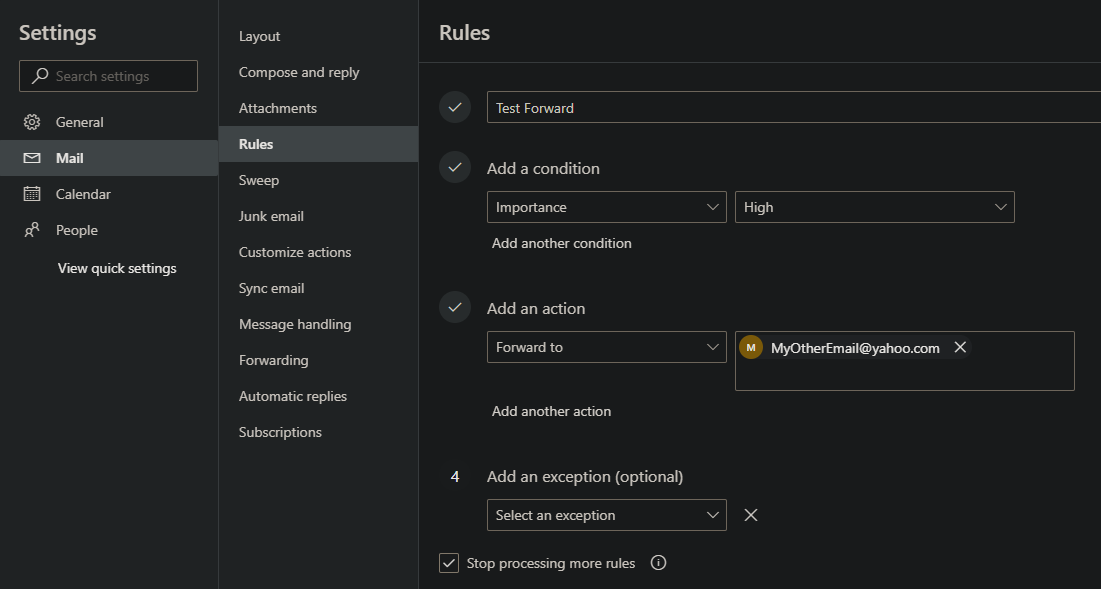Uncheck Stop processing more rules
Image resolution: width=1101 pixels, height=589 pixels.
pyautogui.click(x=449, y=563)
